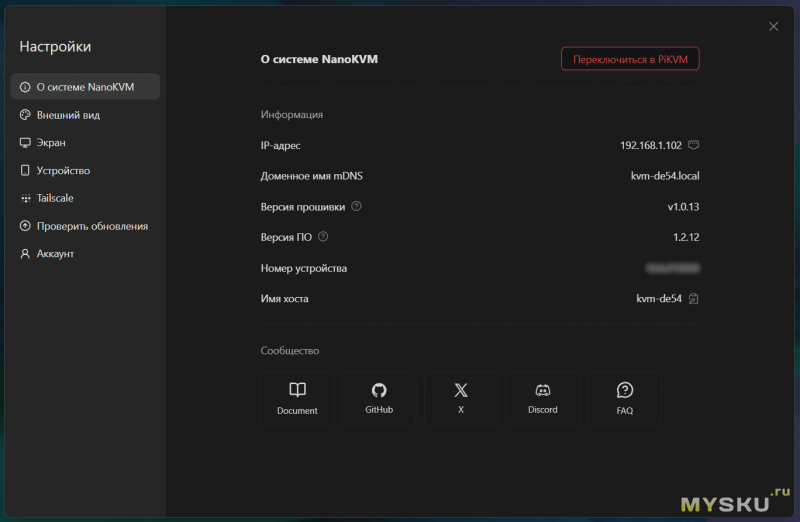Click the help icon next to Версия прошивки
This screenshot has width=800, height=522.
click(357, 207)
